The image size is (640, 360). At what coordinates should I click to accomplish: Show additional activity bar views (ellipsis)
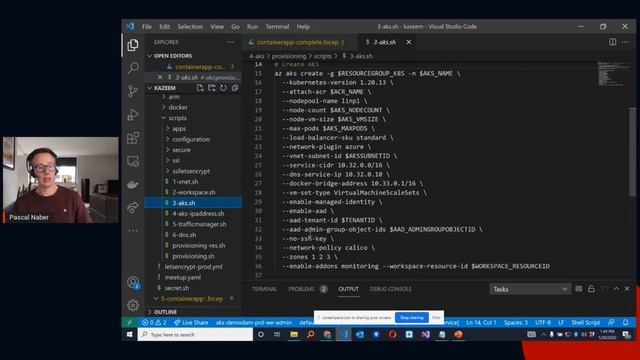[133, 231]
